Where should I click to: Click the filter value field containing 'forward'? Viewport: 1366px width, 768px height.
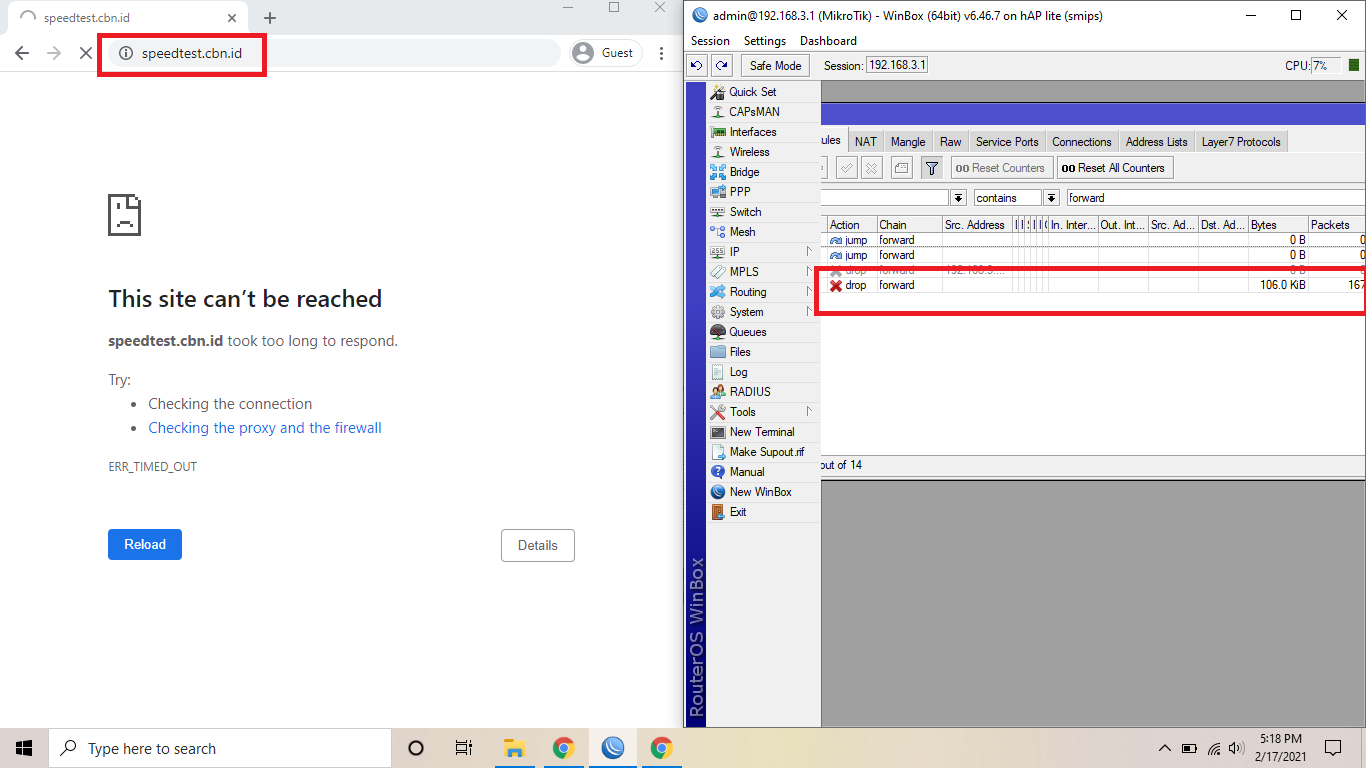click(1215, 198)
